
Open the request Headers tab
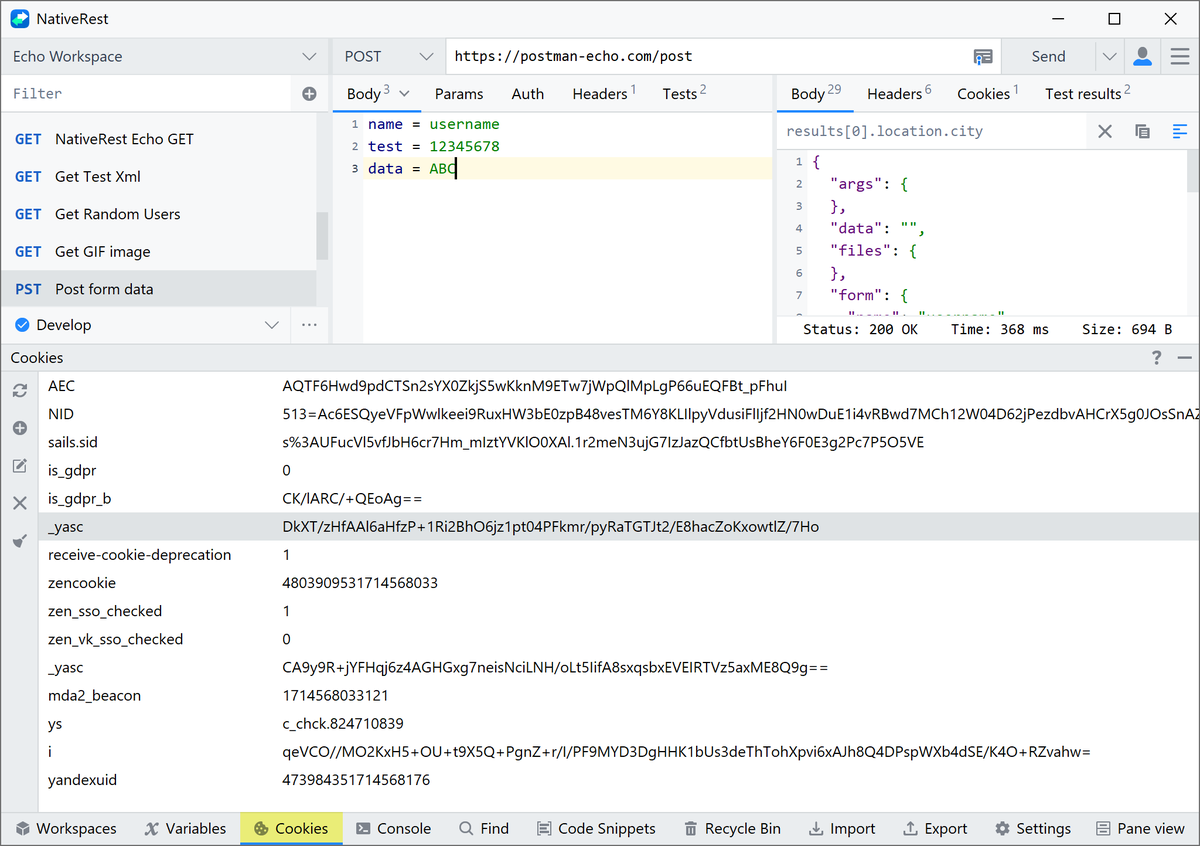604,94
